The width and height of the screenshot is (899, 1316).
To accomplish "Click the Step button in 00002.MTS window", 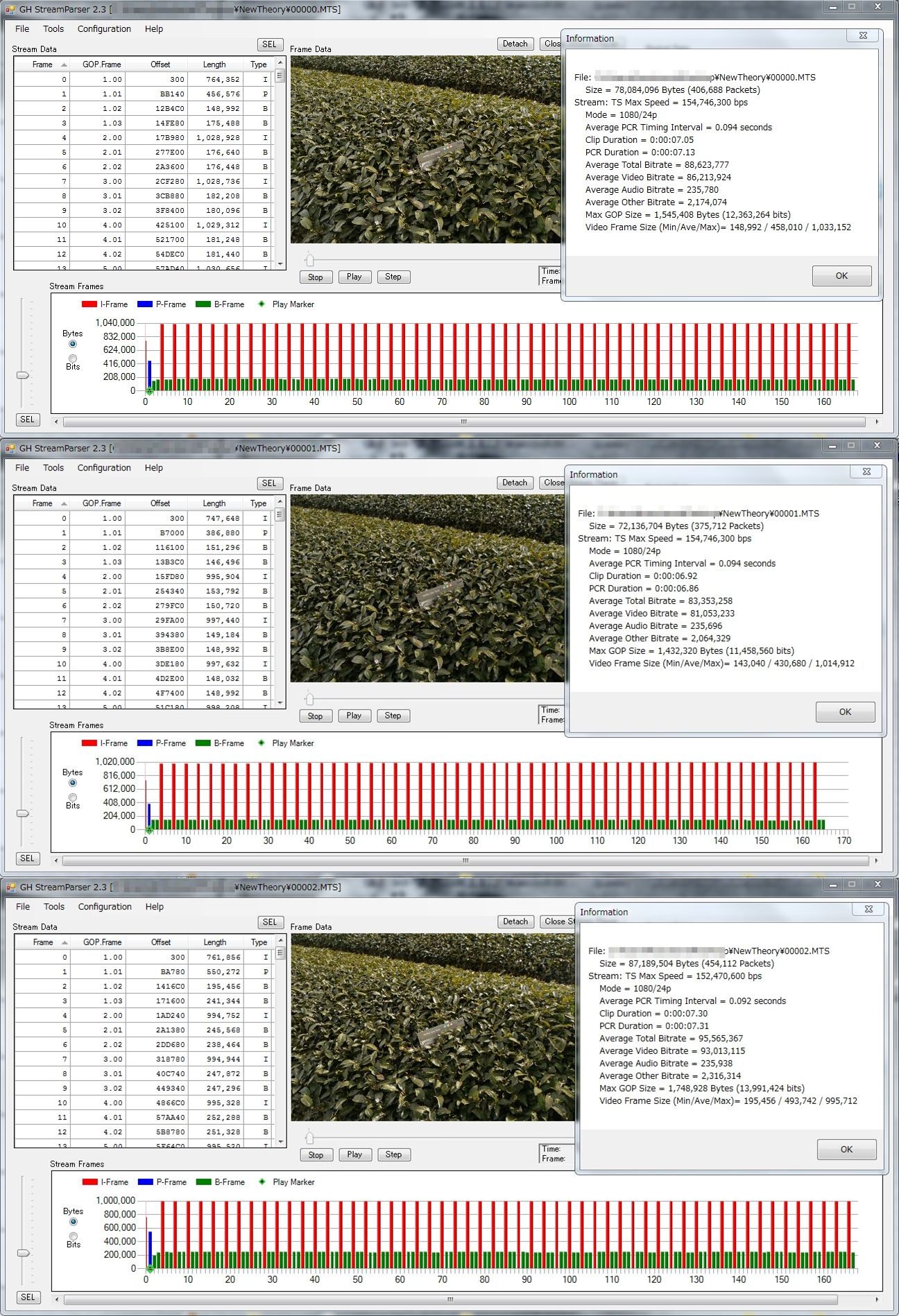I will pos(393,1154).
